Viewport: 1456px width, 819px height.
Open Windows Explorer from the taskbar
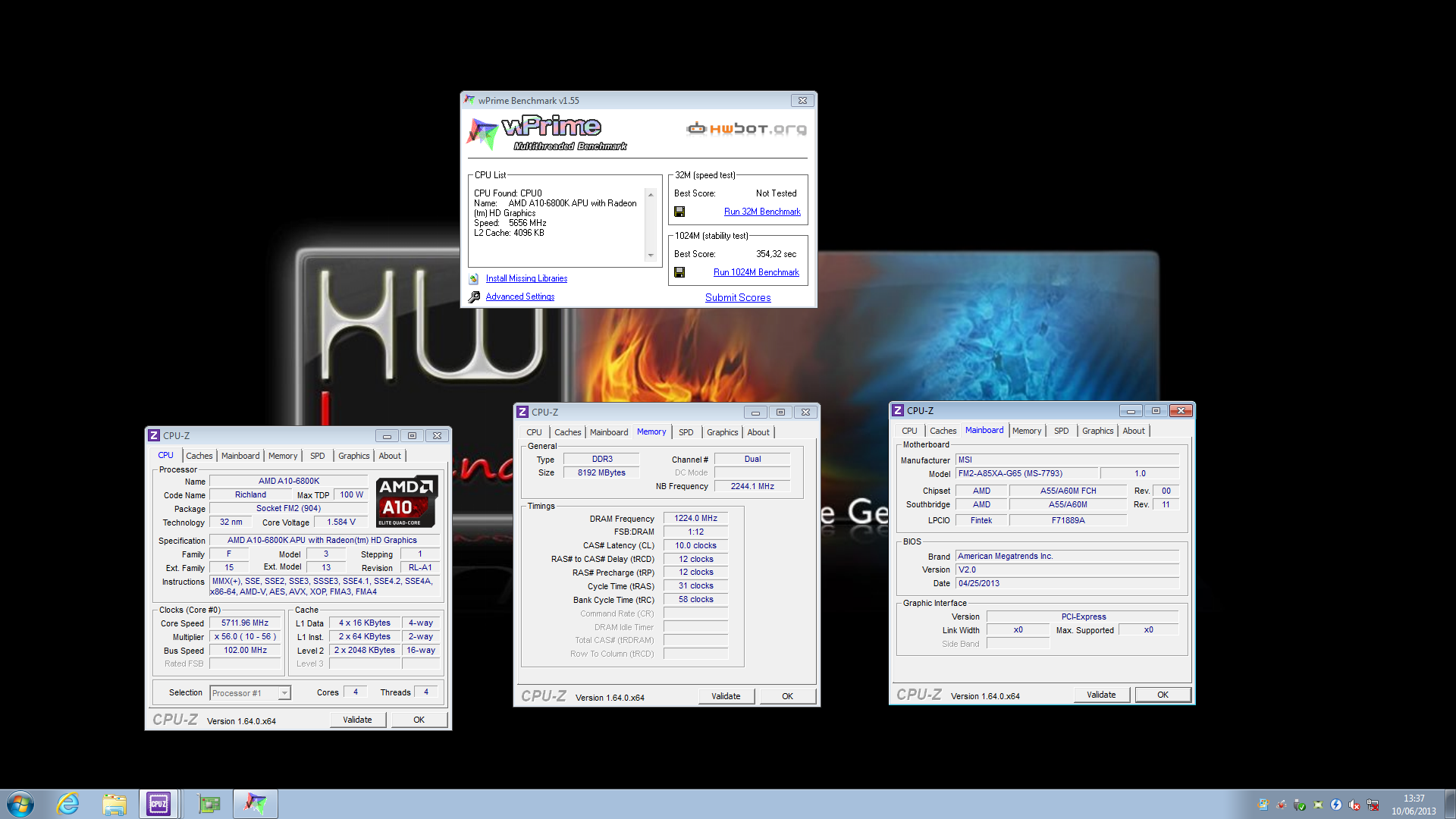click(115, 804)
